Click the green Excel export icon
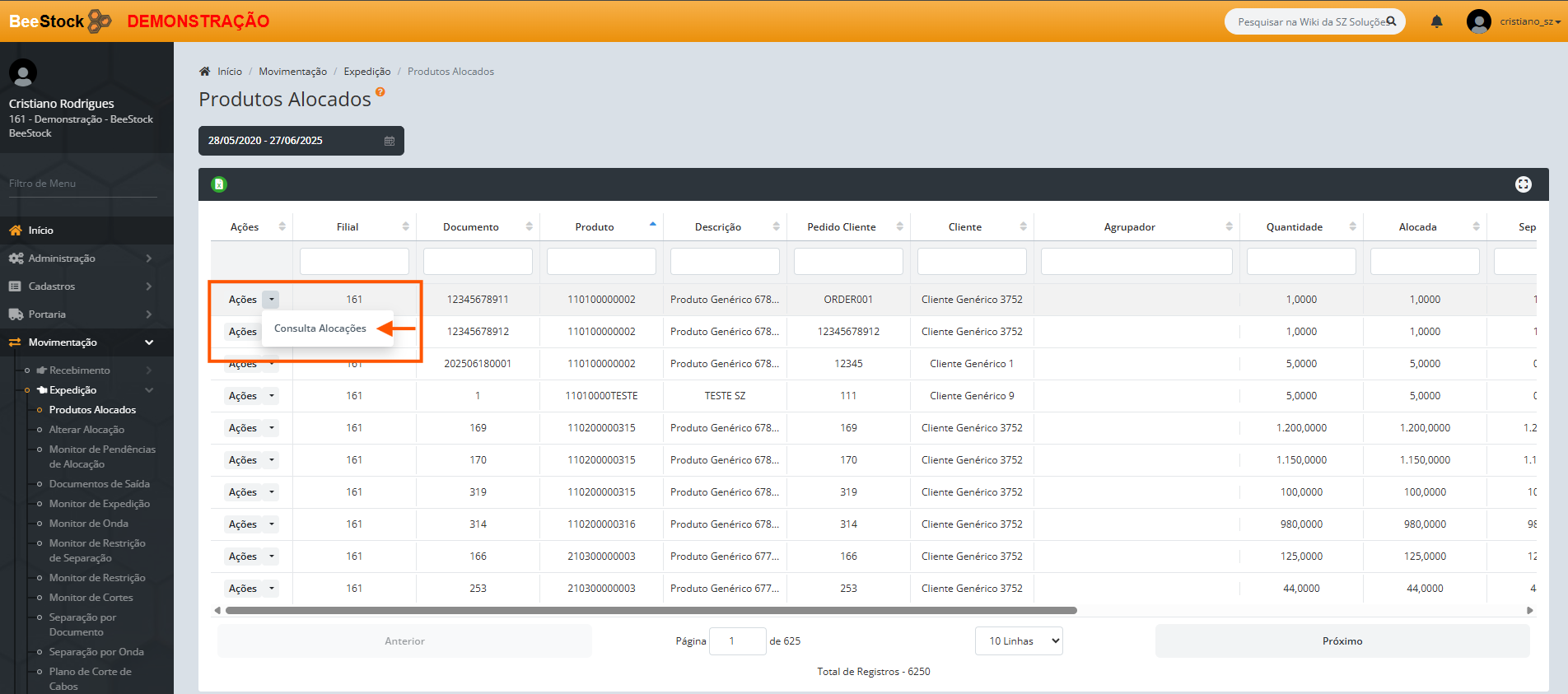 219,184
